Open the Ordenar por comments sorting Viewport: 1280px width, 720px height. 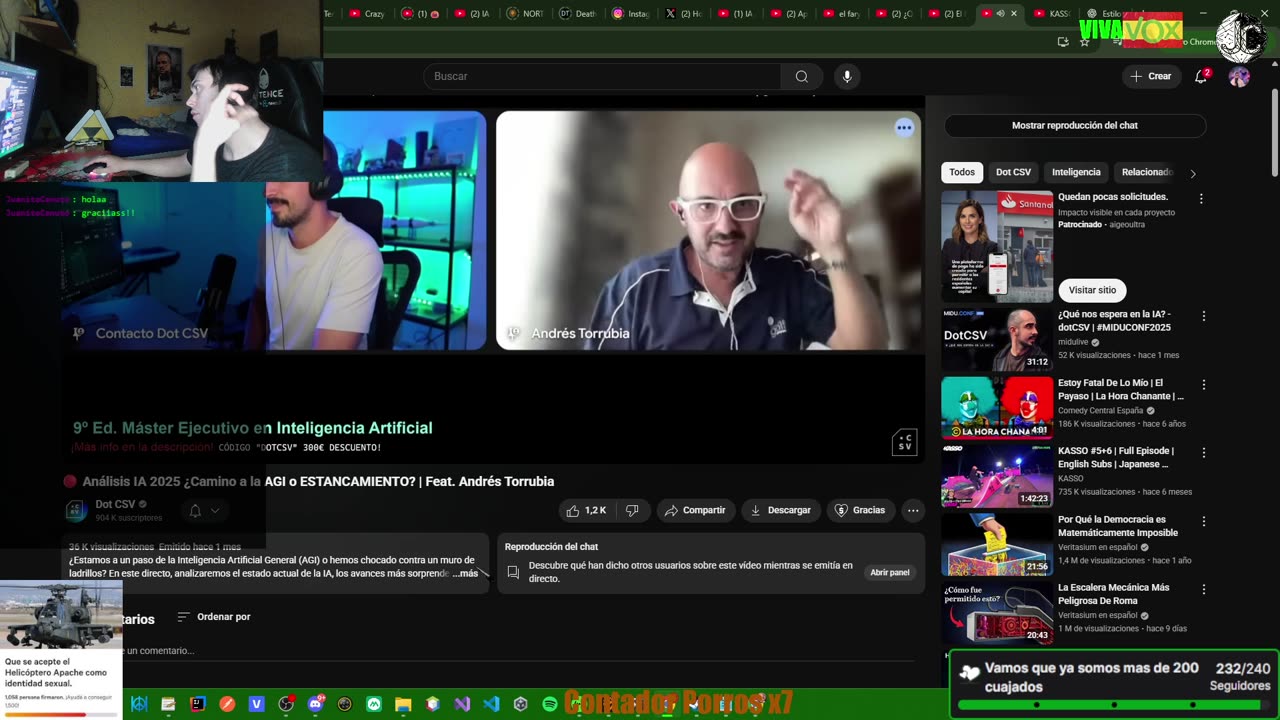click(214, 617)
